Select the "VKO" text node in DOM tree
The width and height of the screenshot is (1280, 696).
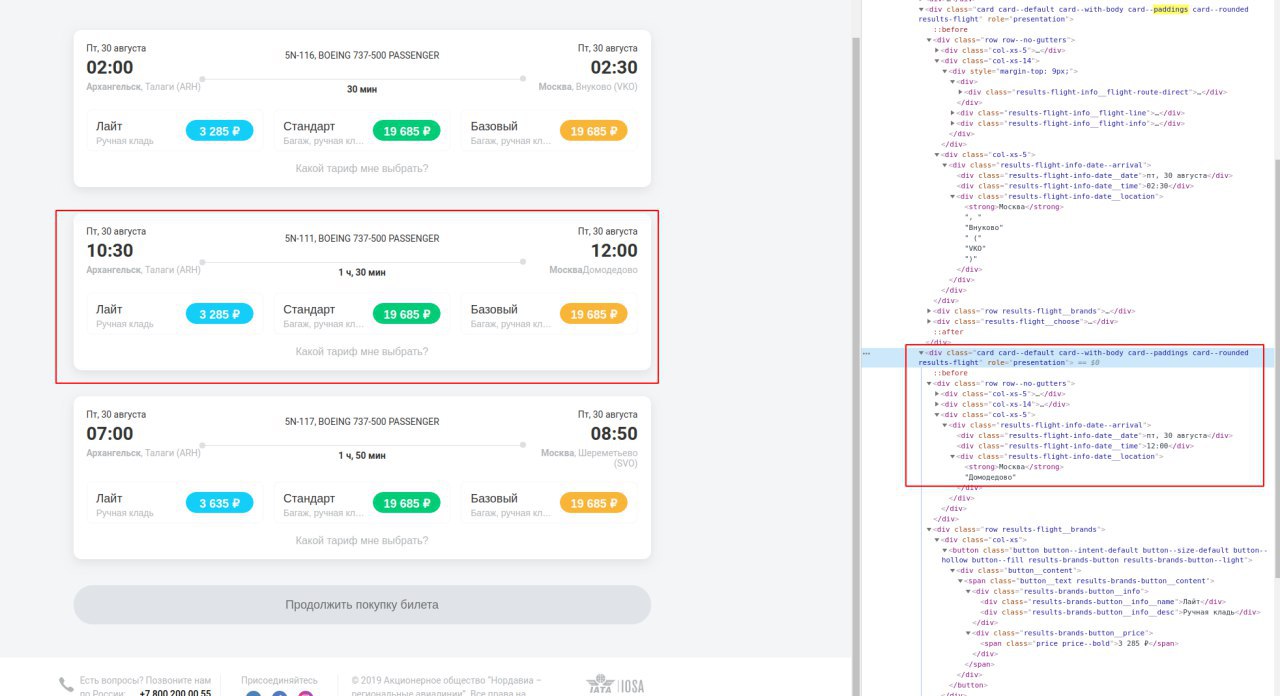tap(976, 248)
